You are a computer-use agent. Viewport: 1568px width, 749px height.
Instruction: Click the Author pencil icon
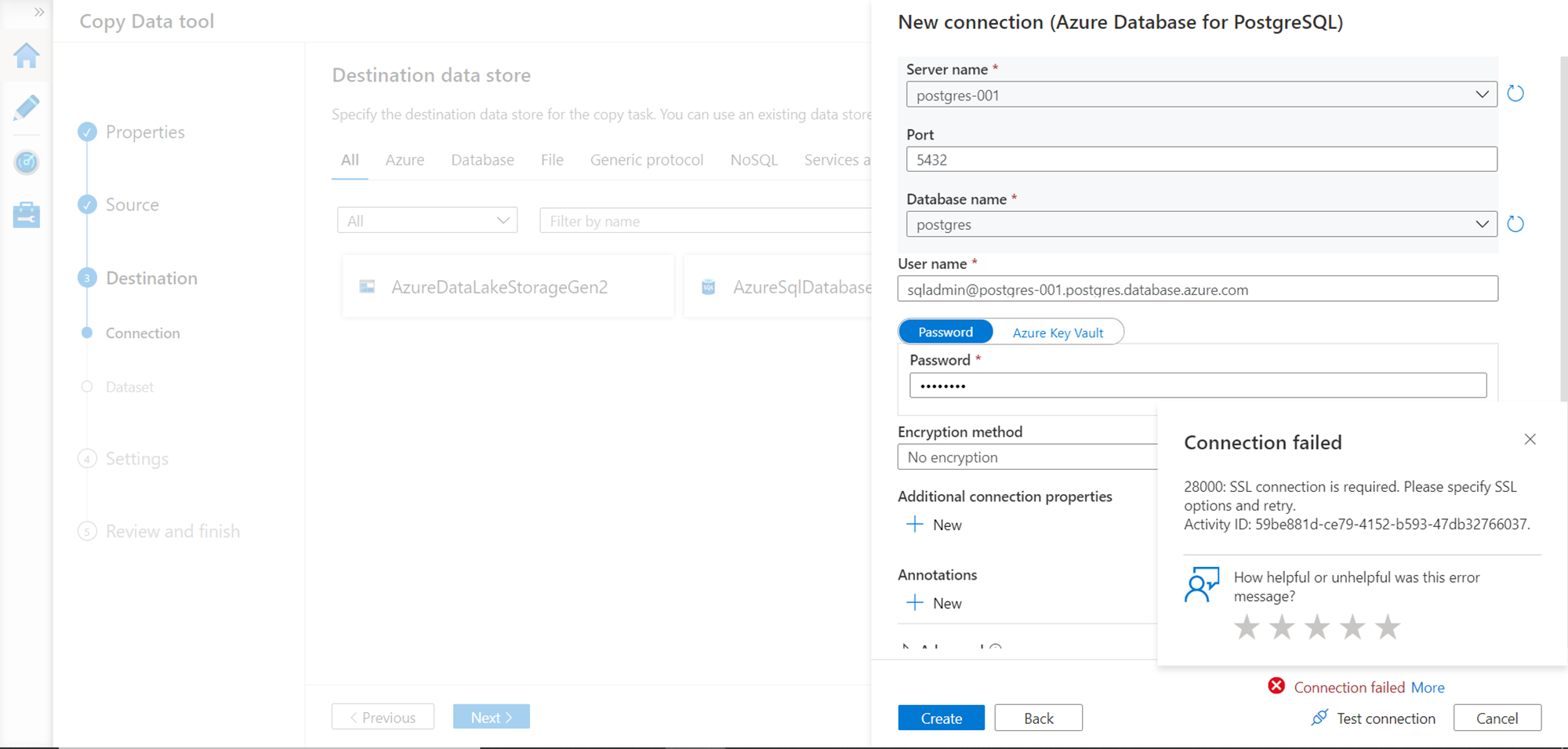pyautogui.click(x=26, y=107)
